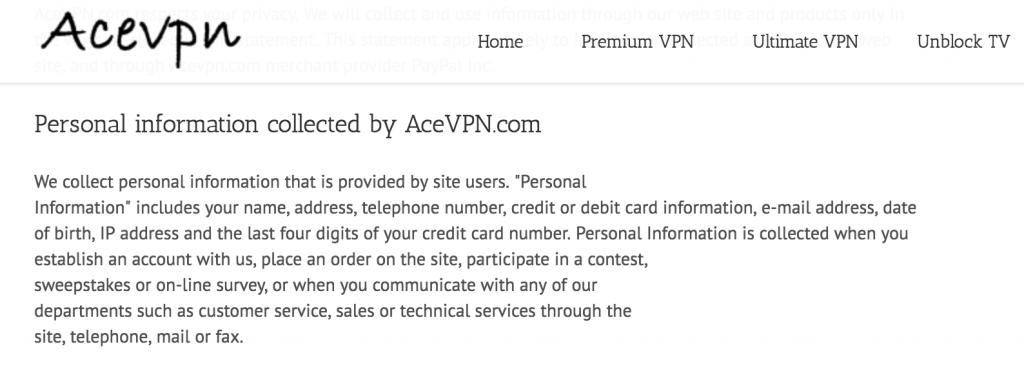Open the Ultimate VPN menu item
This screenshot has width=1024, height=373.
click(805, 42)
